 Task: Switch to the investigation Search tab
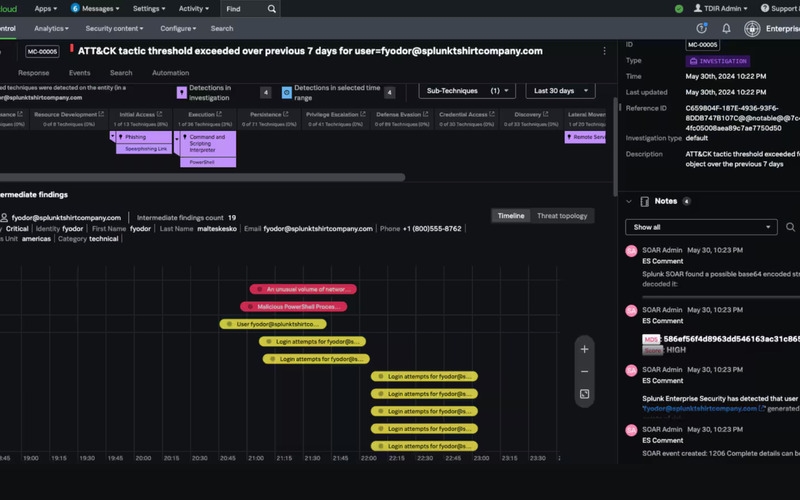pos(121,73)
